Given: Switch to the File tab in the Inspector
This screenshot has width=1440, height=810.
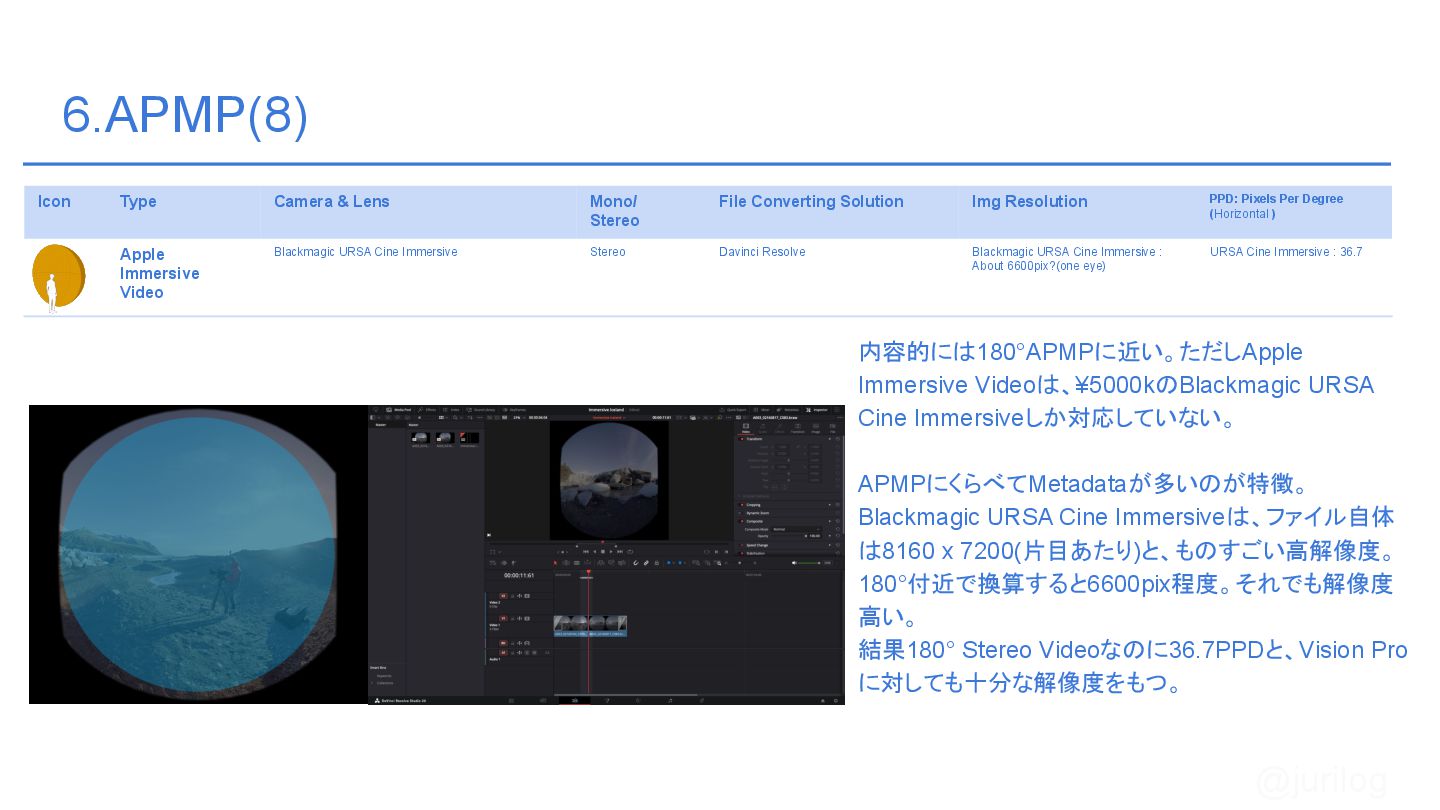Looking at the screenshot, I should (832, 428).
